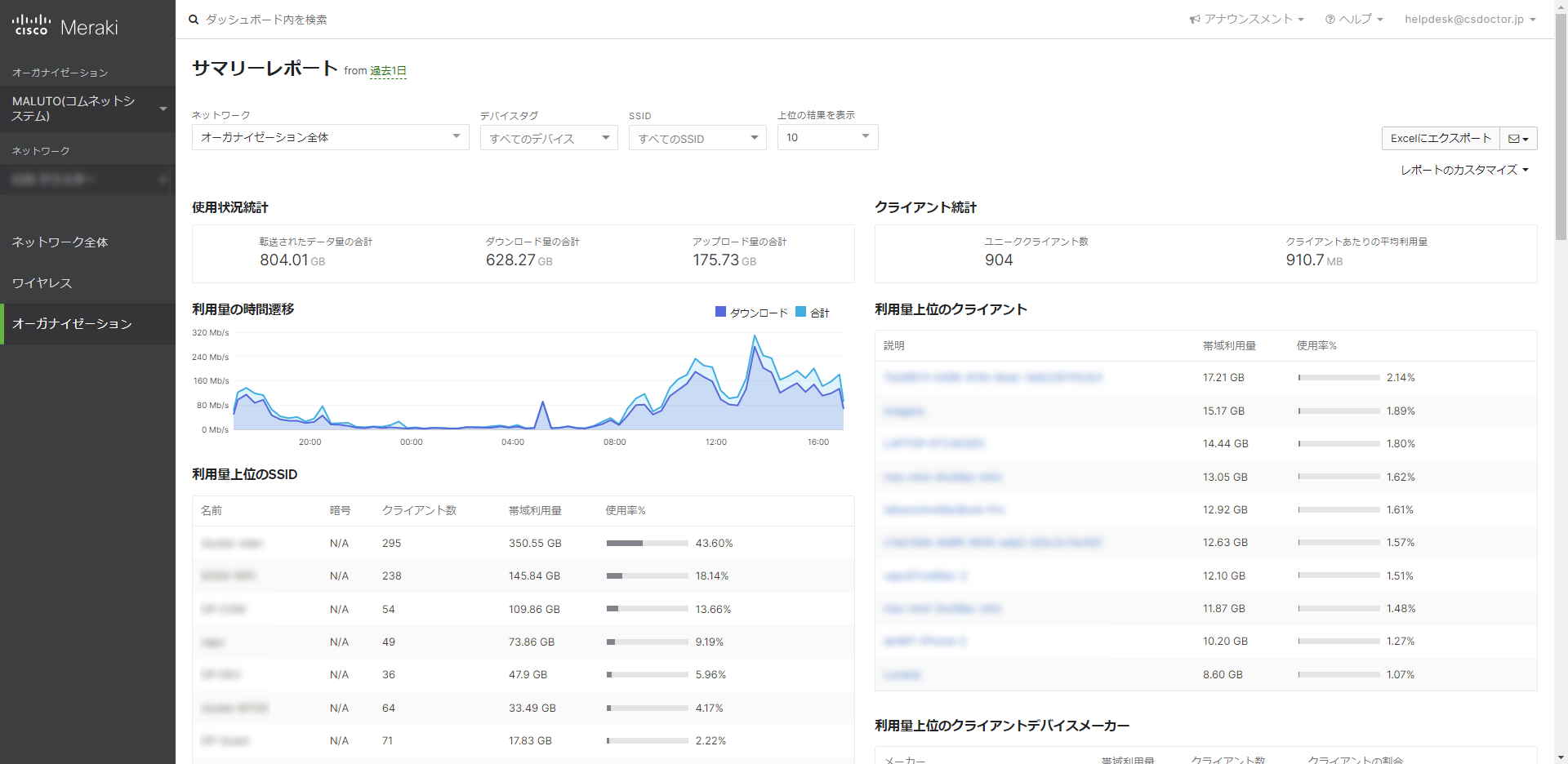Click the 暗号 column header
The image size is (1568, 764).
click(340, 510)
